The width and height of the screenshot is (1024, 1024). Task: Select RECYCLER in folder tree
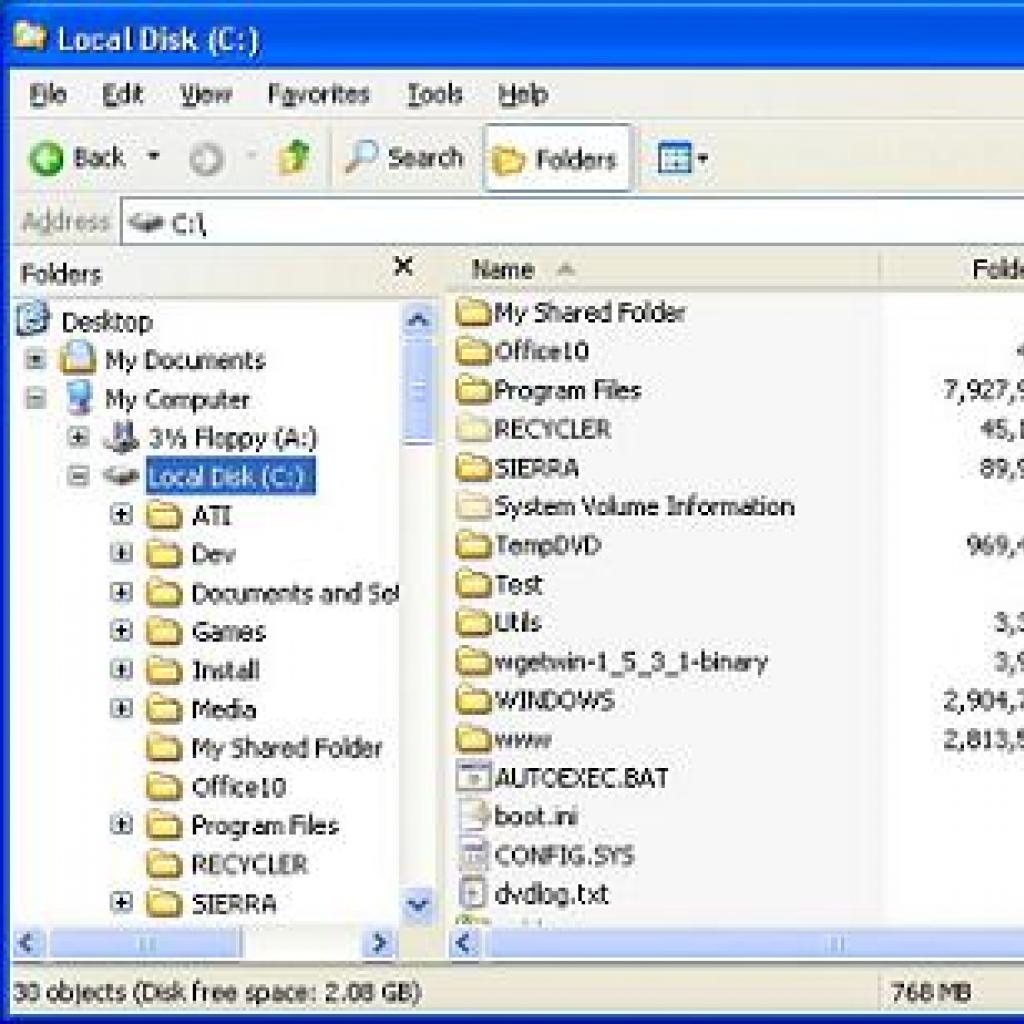tap(227, 864)
